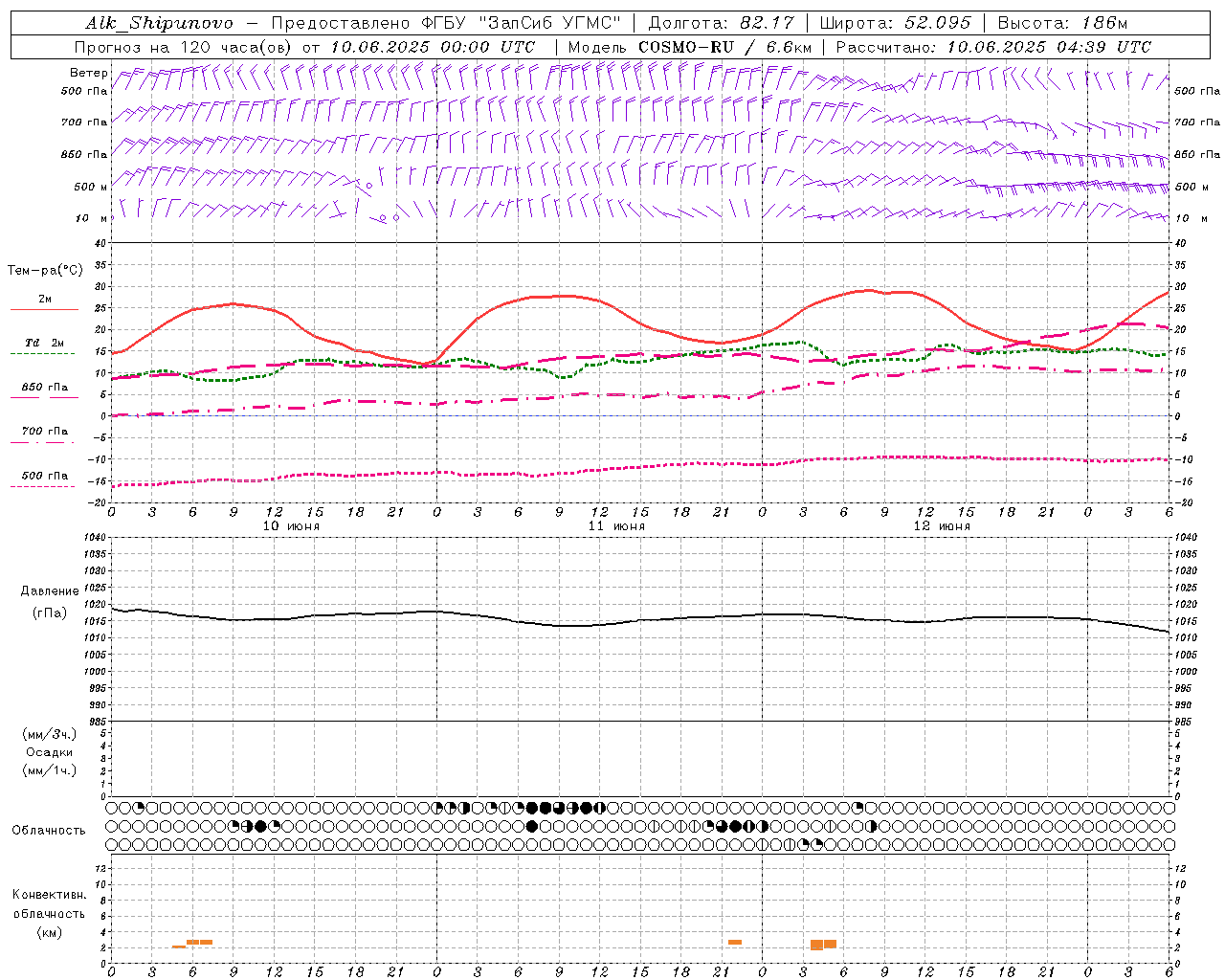
Task: Click the 'Тем-ра(°C)' temperature panel label
Action: (45, 271)
